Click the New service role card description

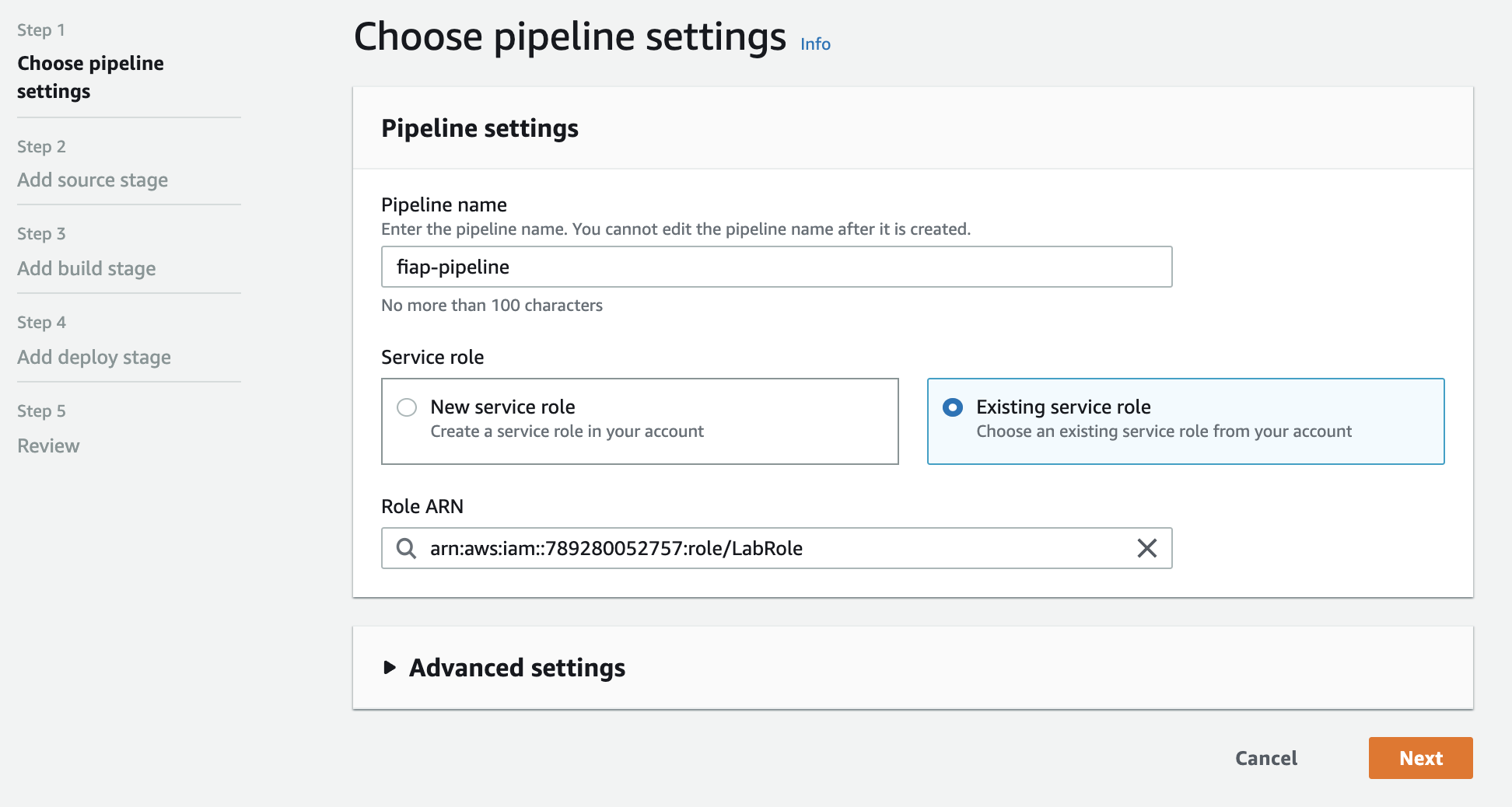(567, 431)
